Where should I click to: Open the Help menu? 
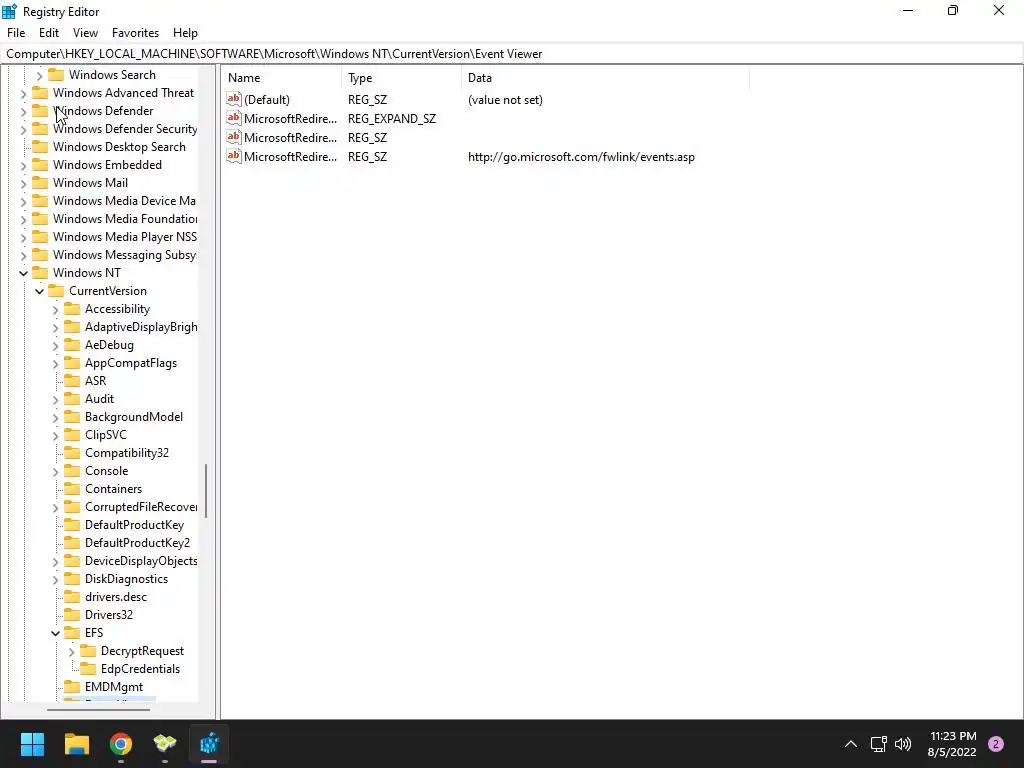pos(185,33)
